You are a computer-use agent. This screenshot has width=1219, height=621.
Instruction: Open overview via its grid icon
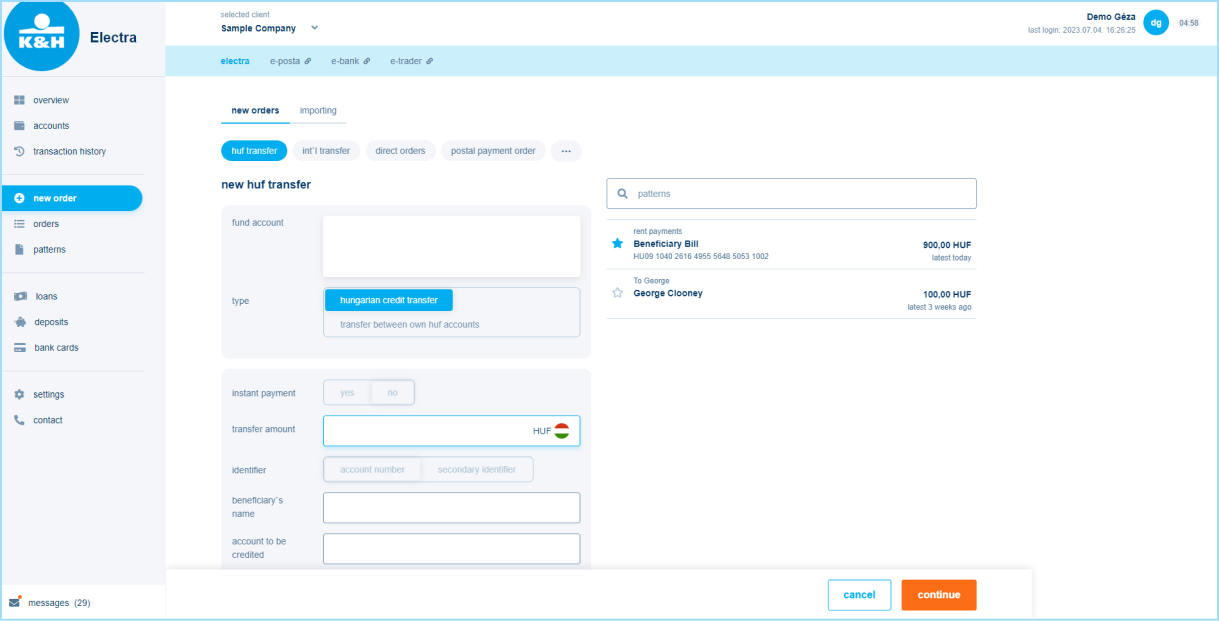tap(19, 100)
